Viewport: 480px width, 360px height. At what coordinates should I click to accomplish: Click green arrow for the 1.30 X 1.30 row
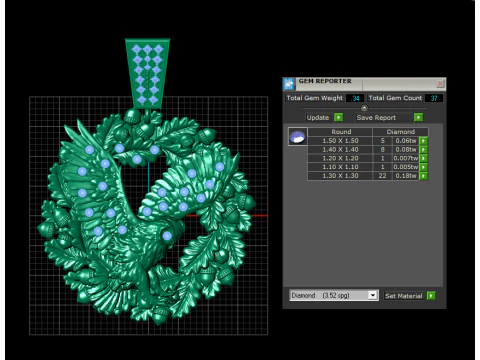click(423, 176)
